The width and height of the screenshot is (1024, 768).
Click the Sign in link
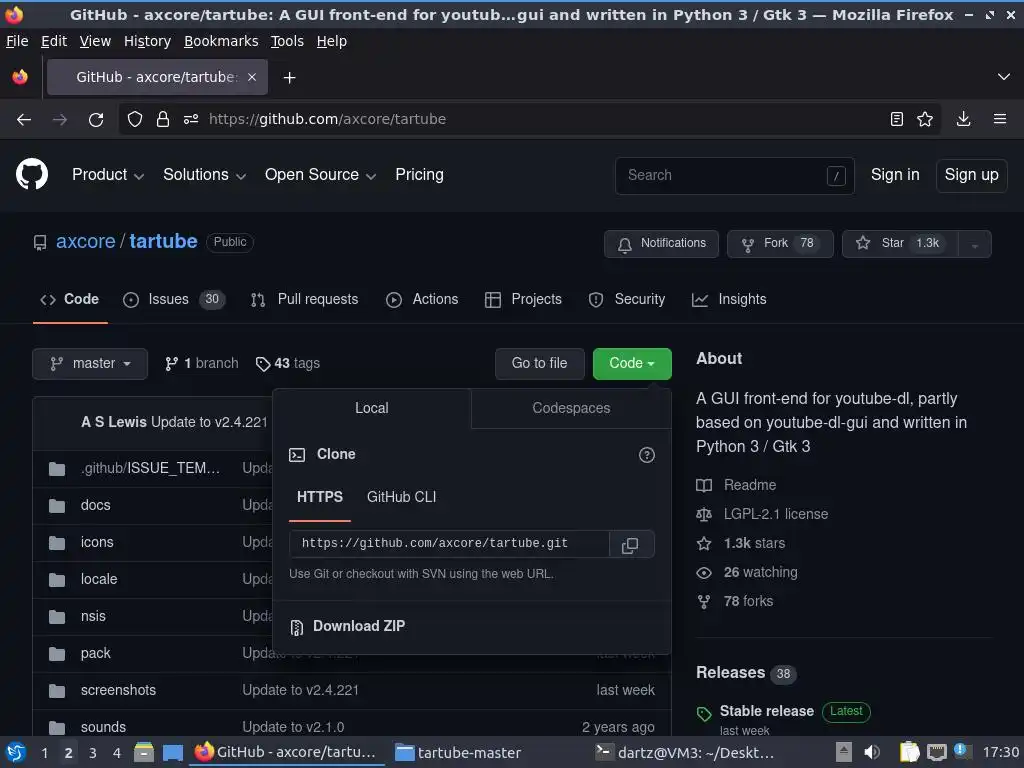[x=895, y=175]
